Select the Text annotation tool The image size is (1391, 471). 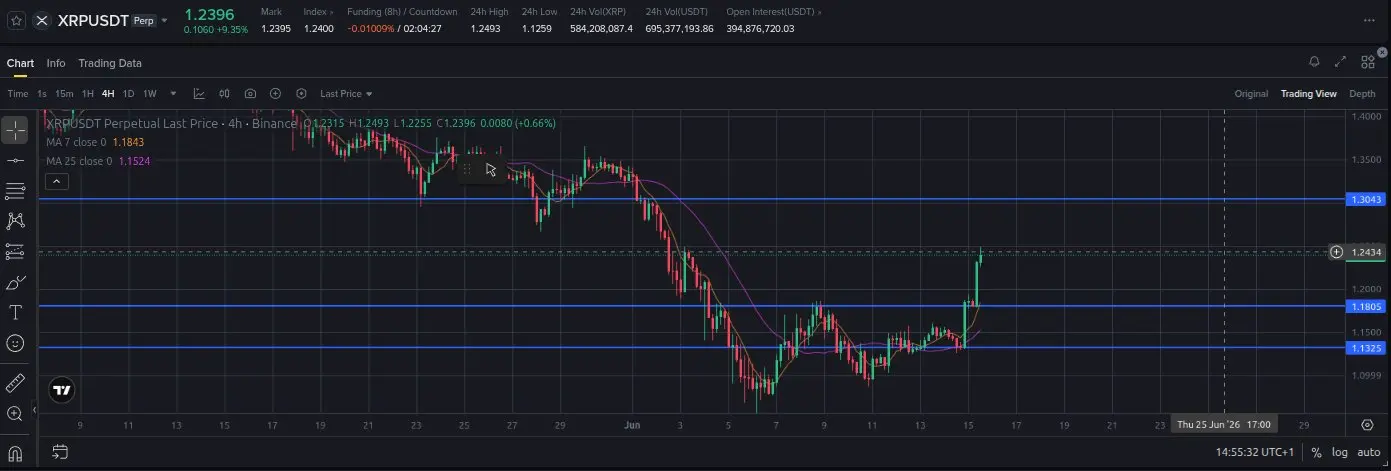15,313
